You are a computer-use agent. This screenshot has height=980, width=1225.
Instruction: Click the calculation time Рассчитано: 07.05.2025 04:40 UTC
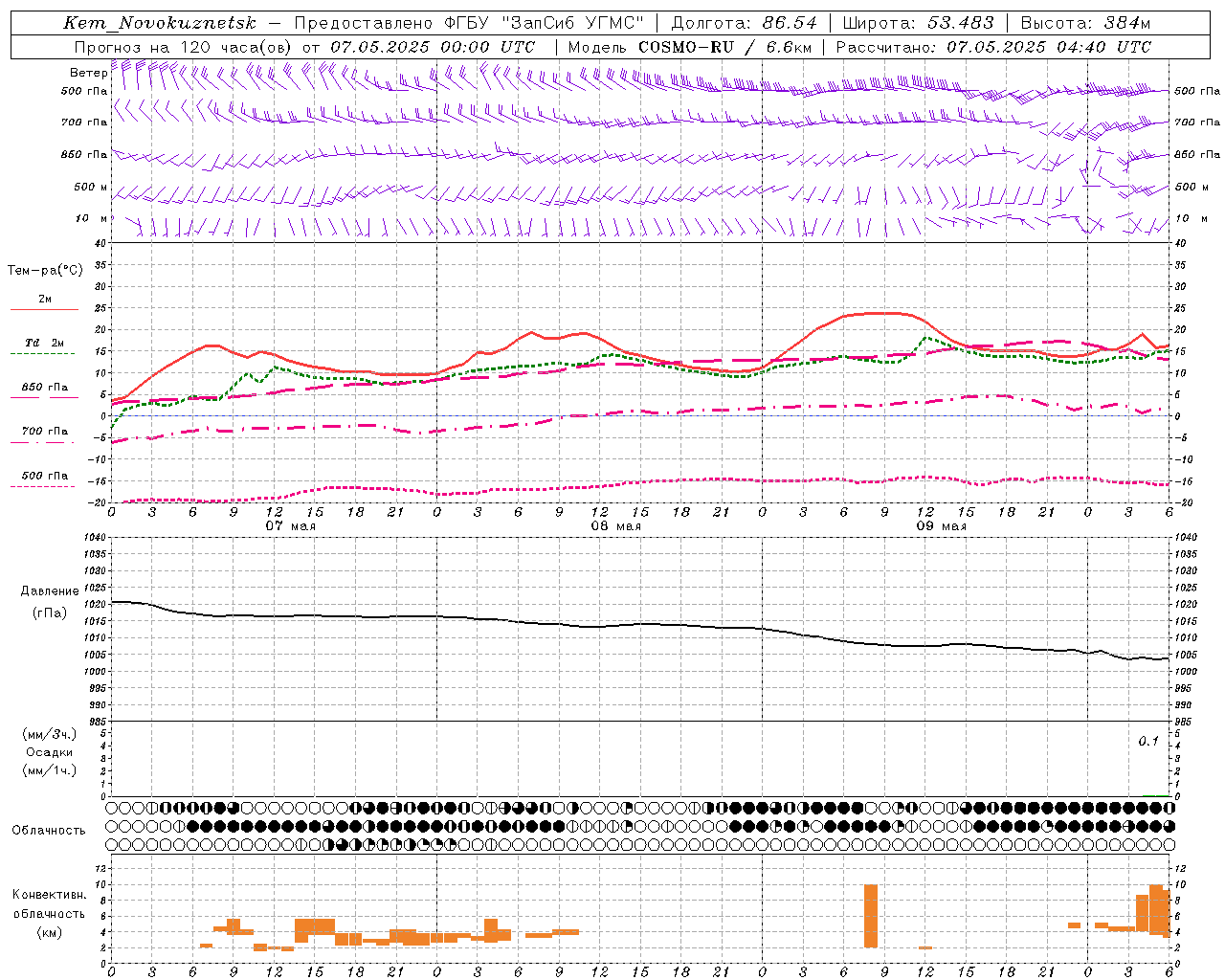coord(993,47)
